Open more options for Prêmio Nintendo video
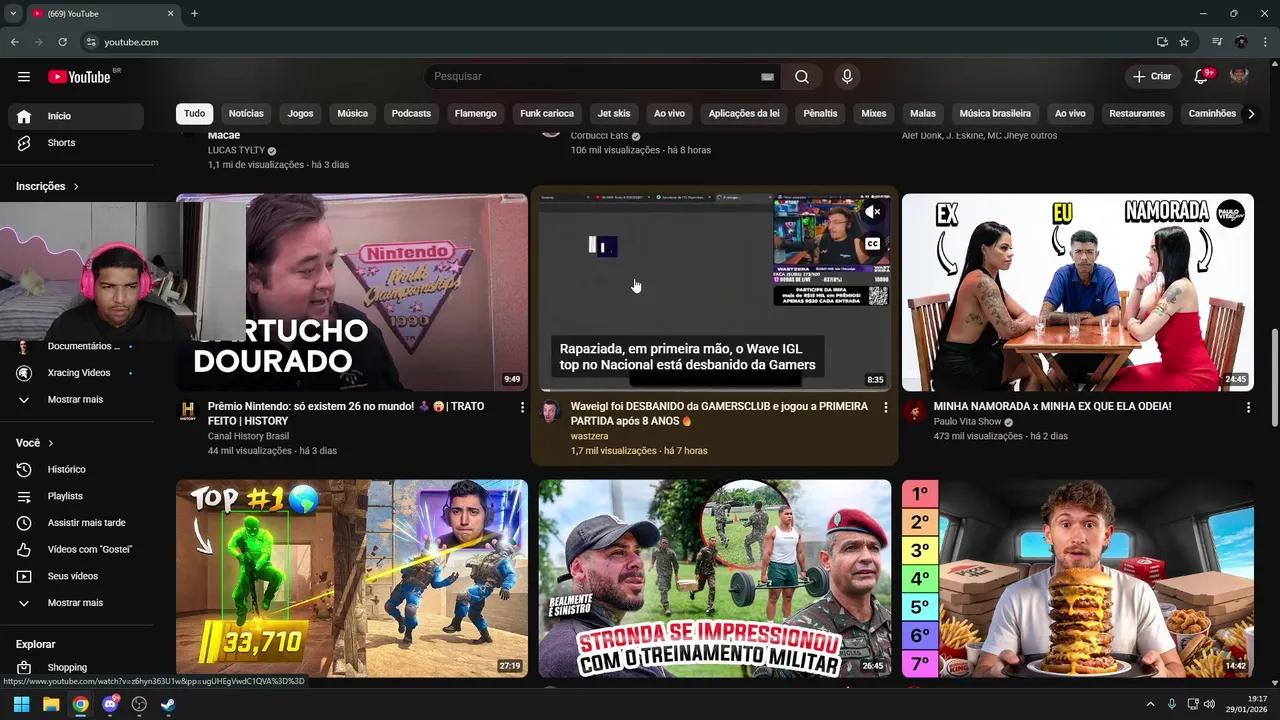 [522, 407]
